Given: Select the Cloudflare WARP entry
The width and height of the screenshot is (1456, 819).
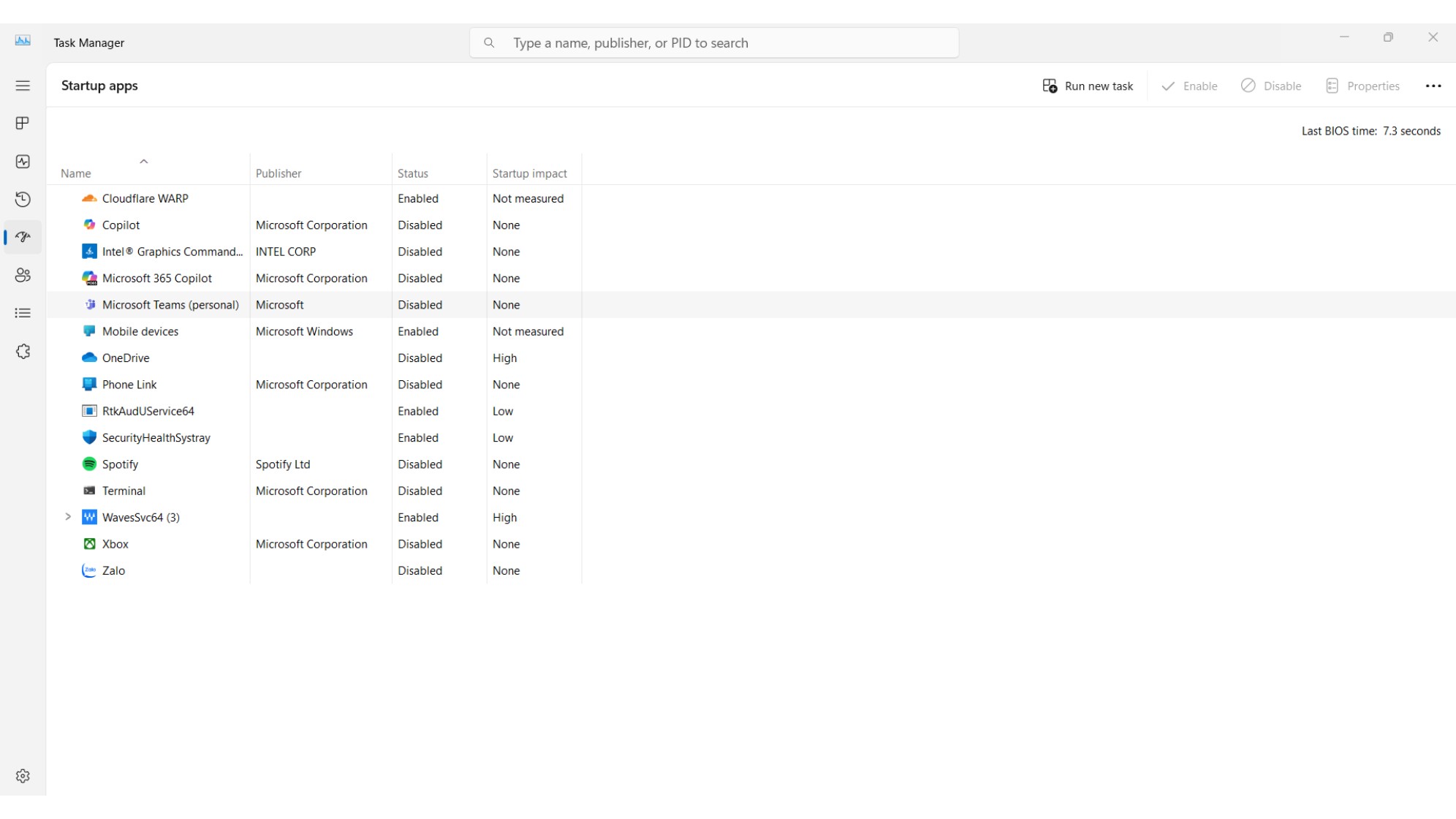Looking at the screenshot, I should click(145, 199).
